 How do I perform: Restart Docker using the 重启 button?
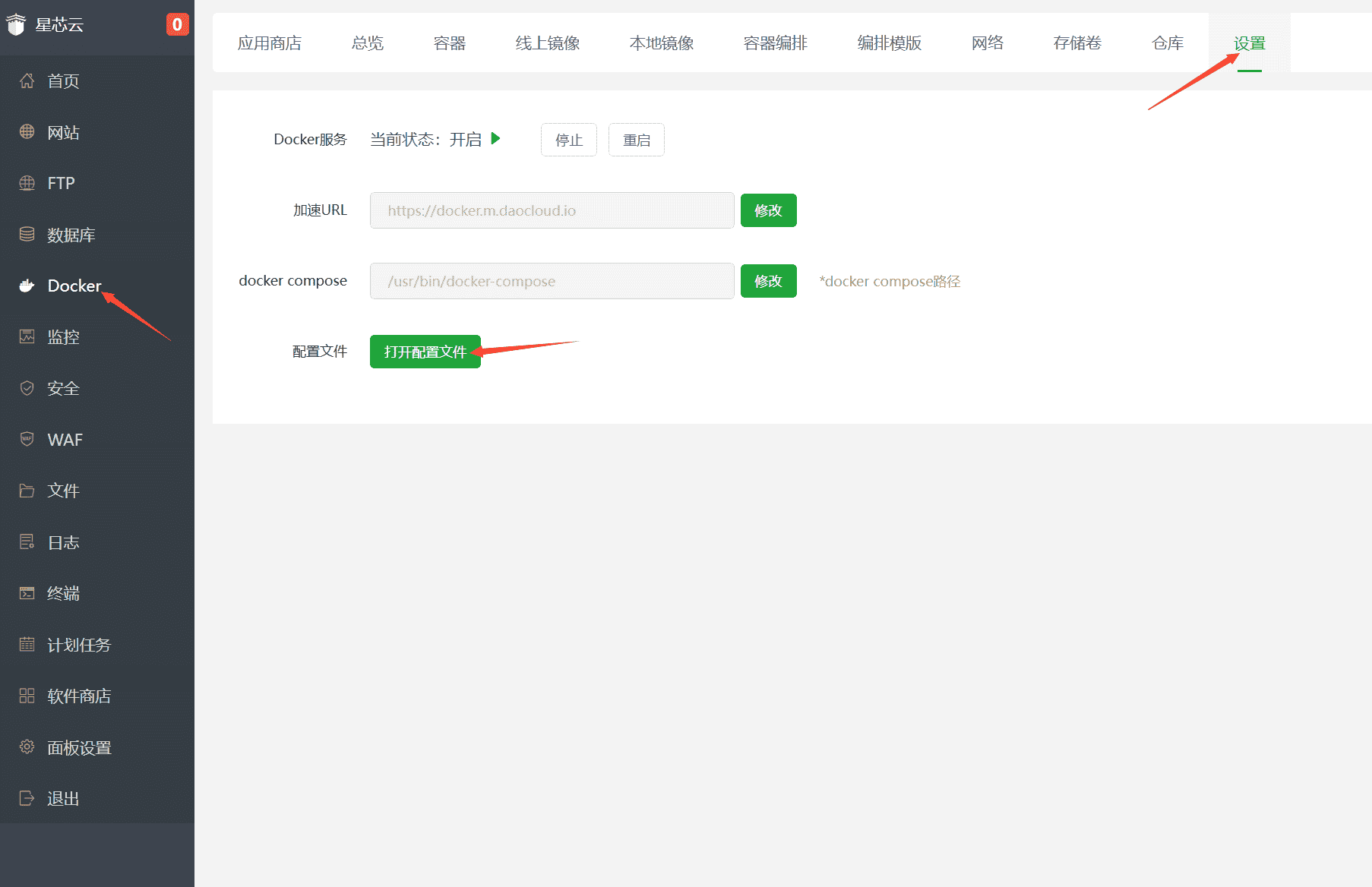point(637,140)
